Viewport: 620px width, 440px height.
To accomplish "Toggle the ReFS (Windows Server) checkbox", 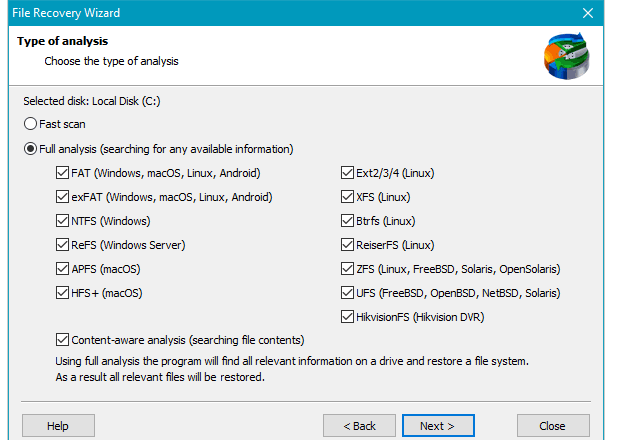I will 62,245.
